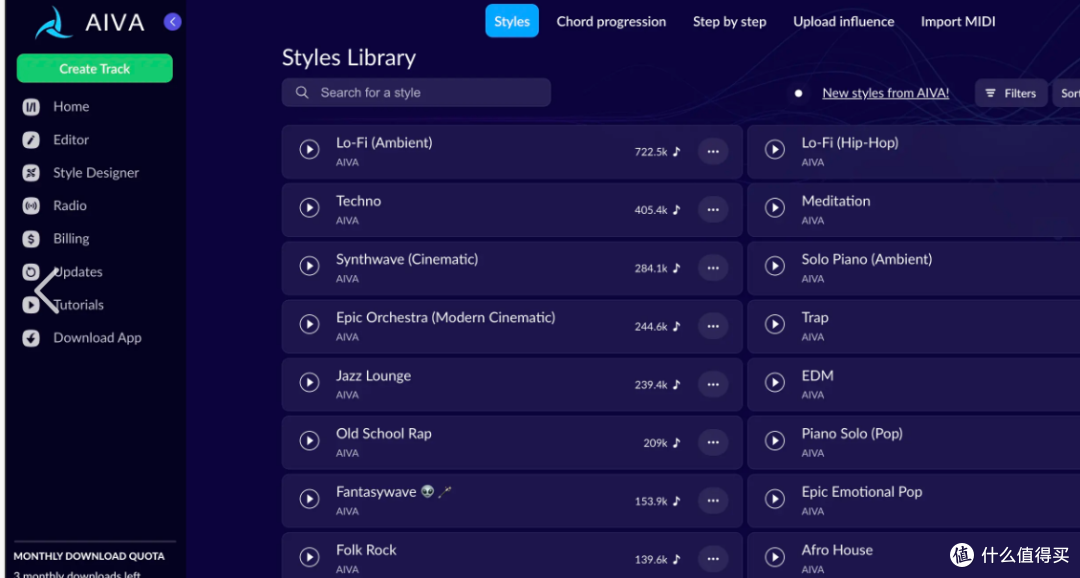Screen dimensions: 1080x578
Task: Open Style Designer from sidebar
Action: click(96, 173)
